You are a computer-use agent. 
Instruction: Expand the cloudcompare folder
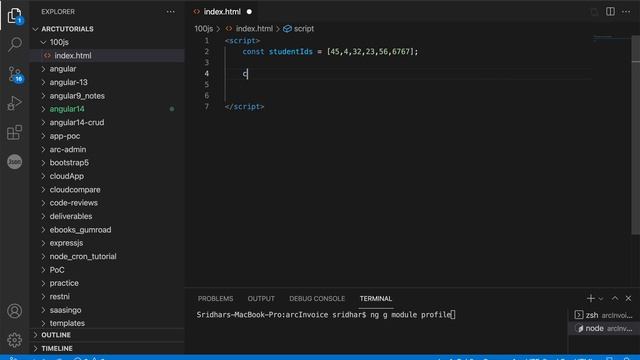(x=75, y=189)
